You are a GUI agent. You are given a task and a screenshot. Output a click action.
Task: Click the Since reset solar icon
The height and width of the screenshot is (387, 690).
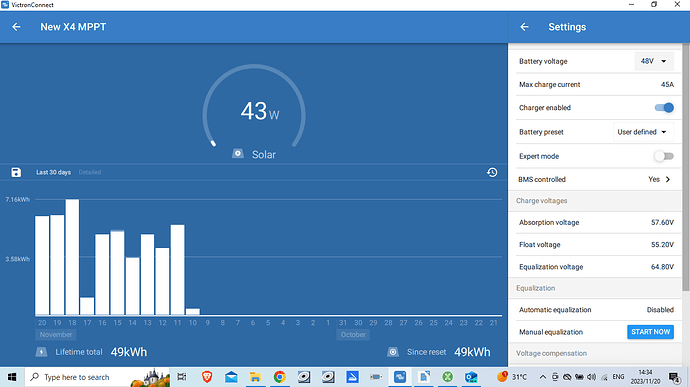point(393,352)
